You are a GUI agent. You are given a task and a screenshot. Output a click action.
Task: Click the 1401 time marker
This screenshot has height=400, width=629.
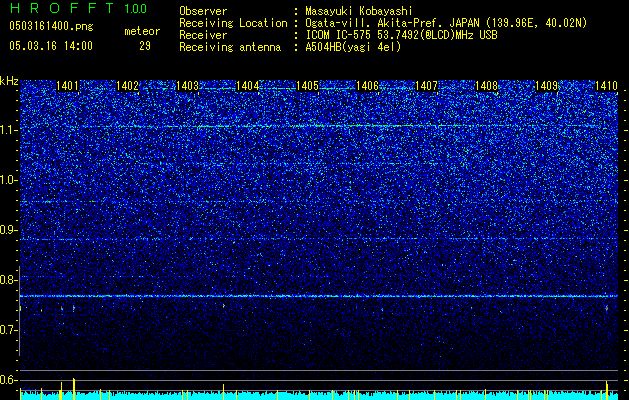point(67,86)
